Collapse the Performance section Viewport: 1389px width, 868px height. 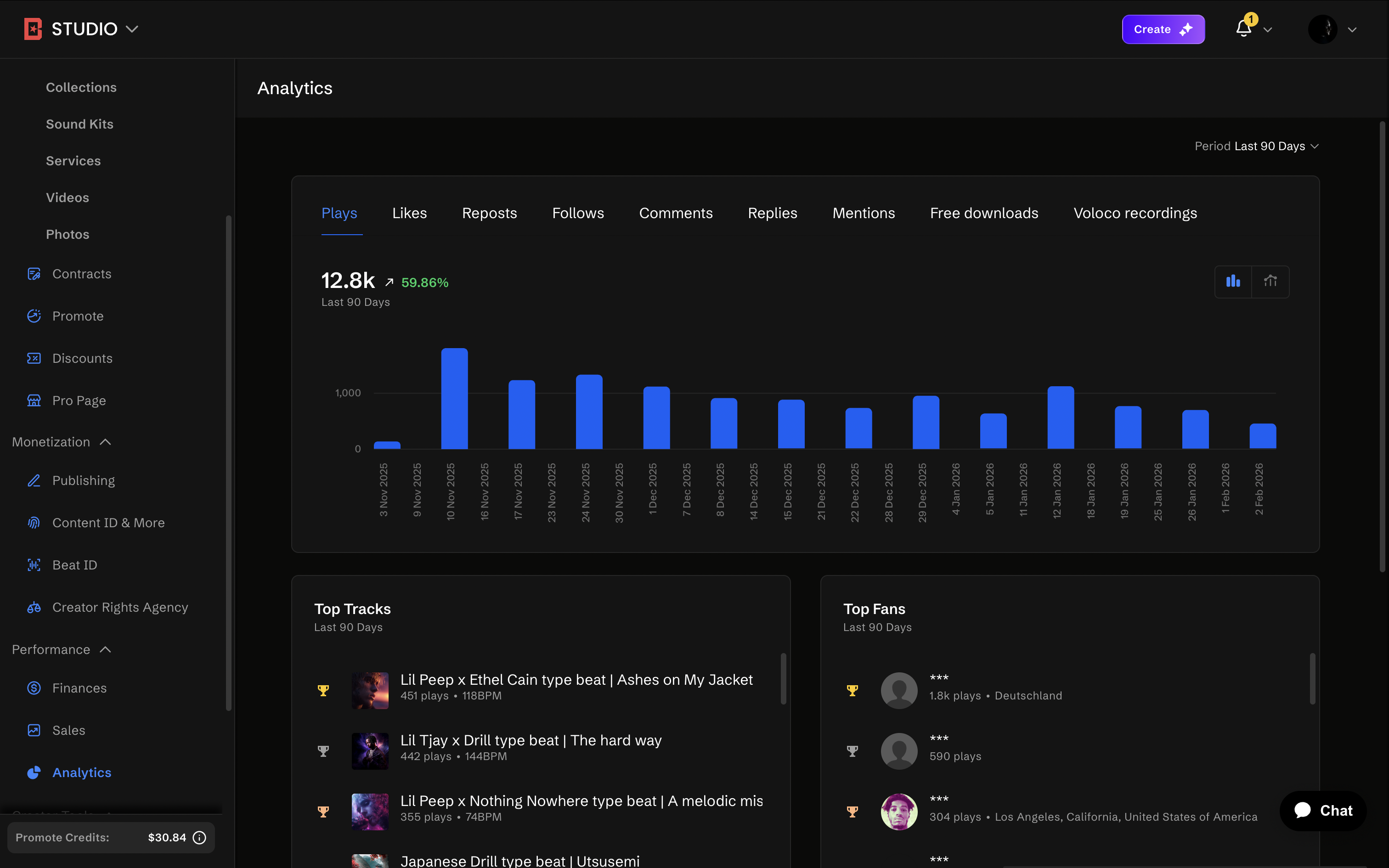coord(105,649)
